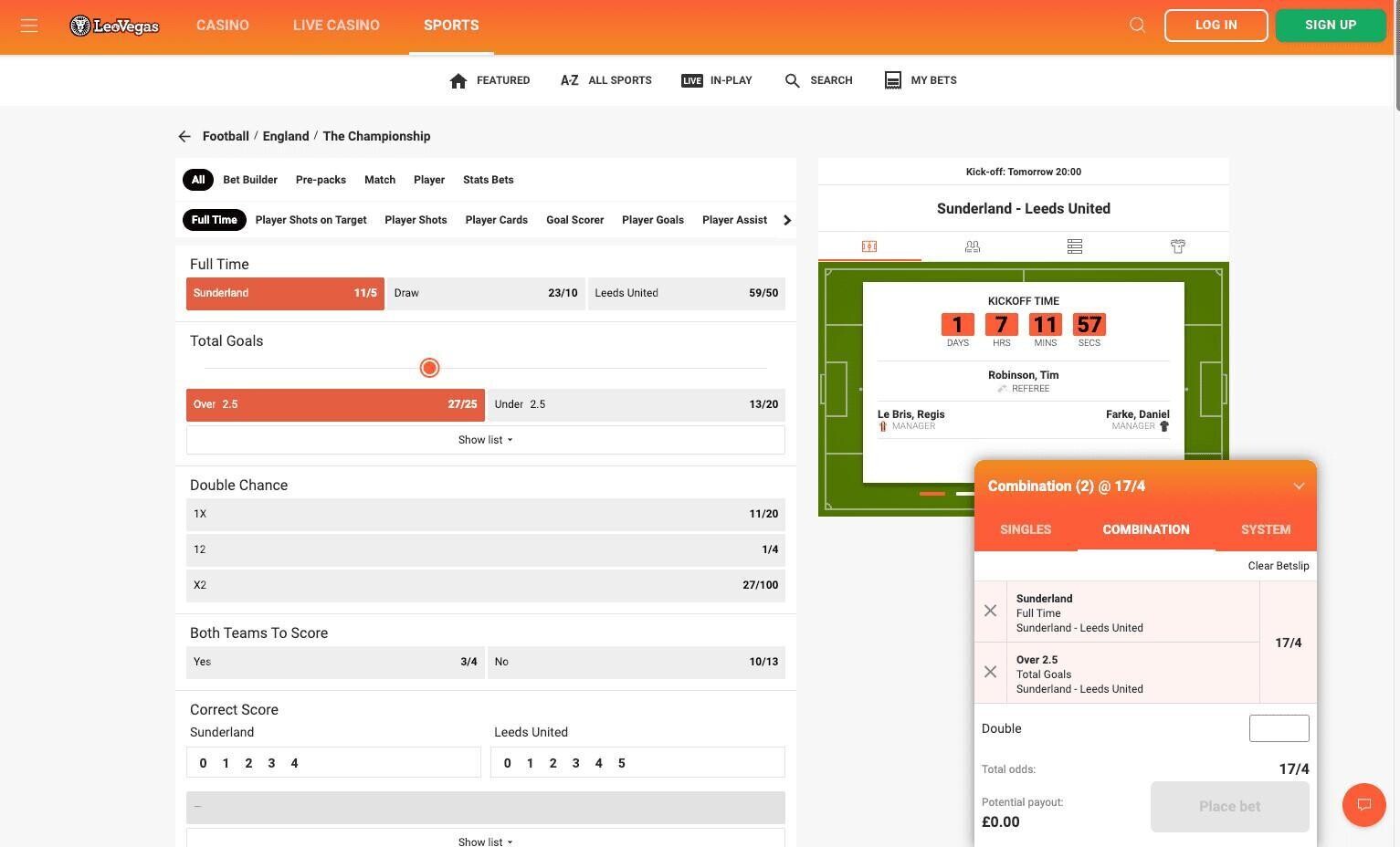Click the header search magnifier icon
The width and height of the screenshot is (1400, 847).
coord(1137,26)
